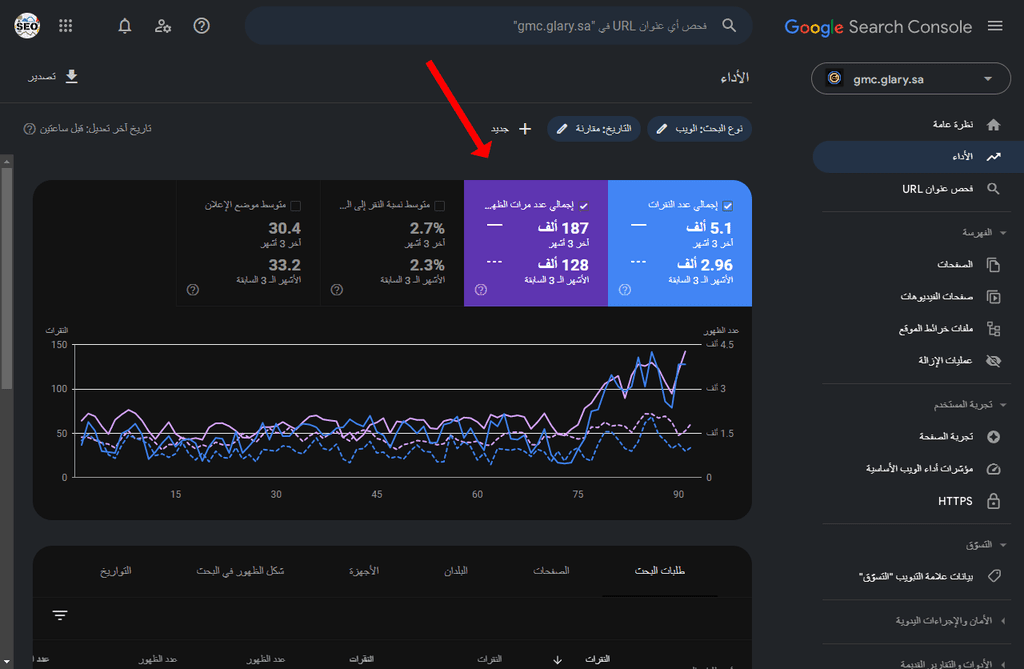This screenshot has height=669, width=1024.
Task: Enable the average CTR checkbox
Action: [440, 206]
